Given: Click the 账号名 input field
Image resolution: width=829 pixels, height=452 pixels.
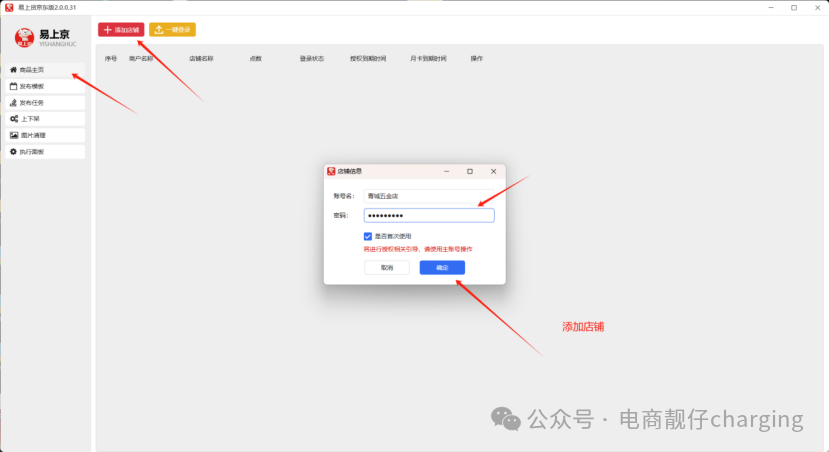Looking at the screenshot, I should point(429,196).
